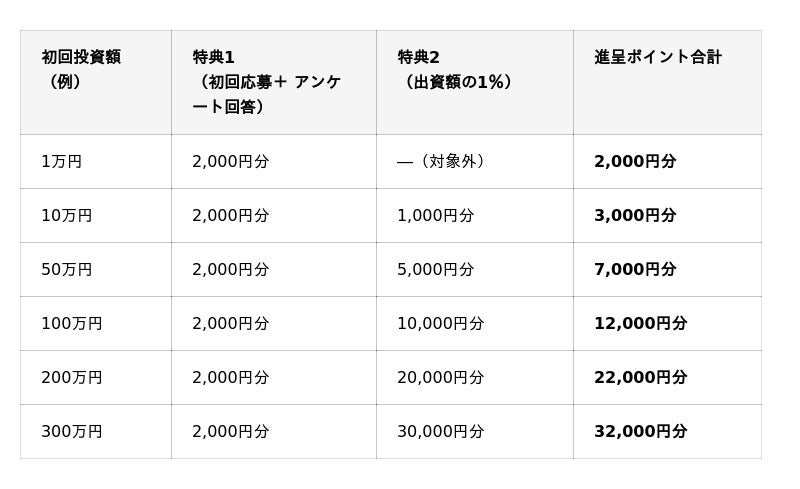Click the 5,000円分 cell in 特典2
This screenshot has width=800, height=489.
tap(475, 270)
